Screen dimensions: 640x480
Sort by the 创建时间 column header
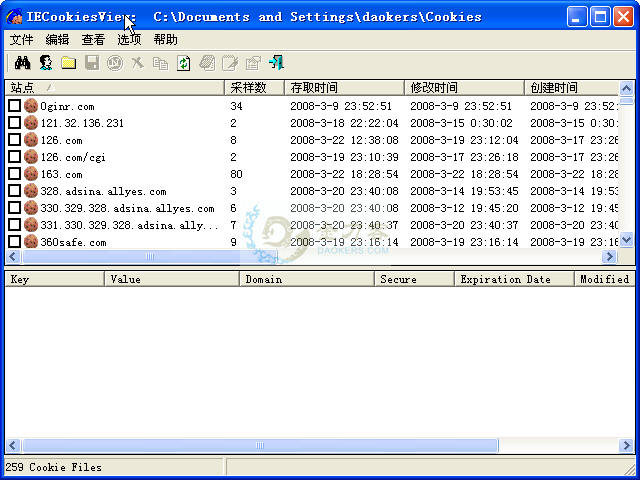(x=571, y=87)
